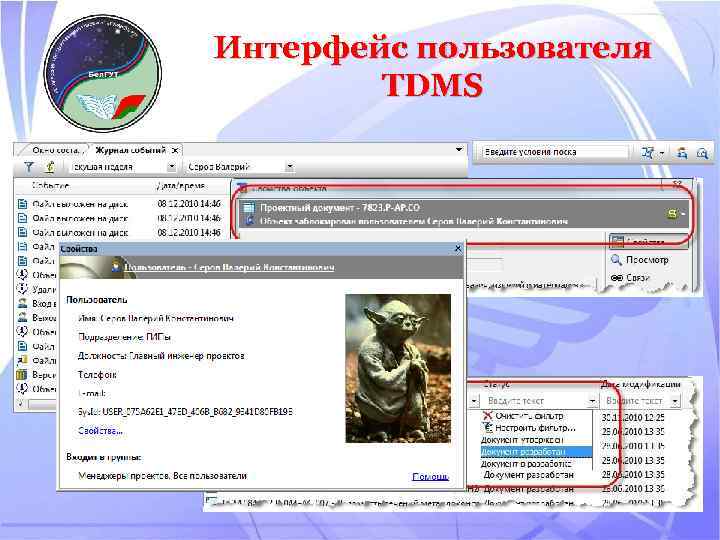720x540 pixels.
Task: Open the 'Текущая неделя' period dropdown
Action: click(172, 167)
